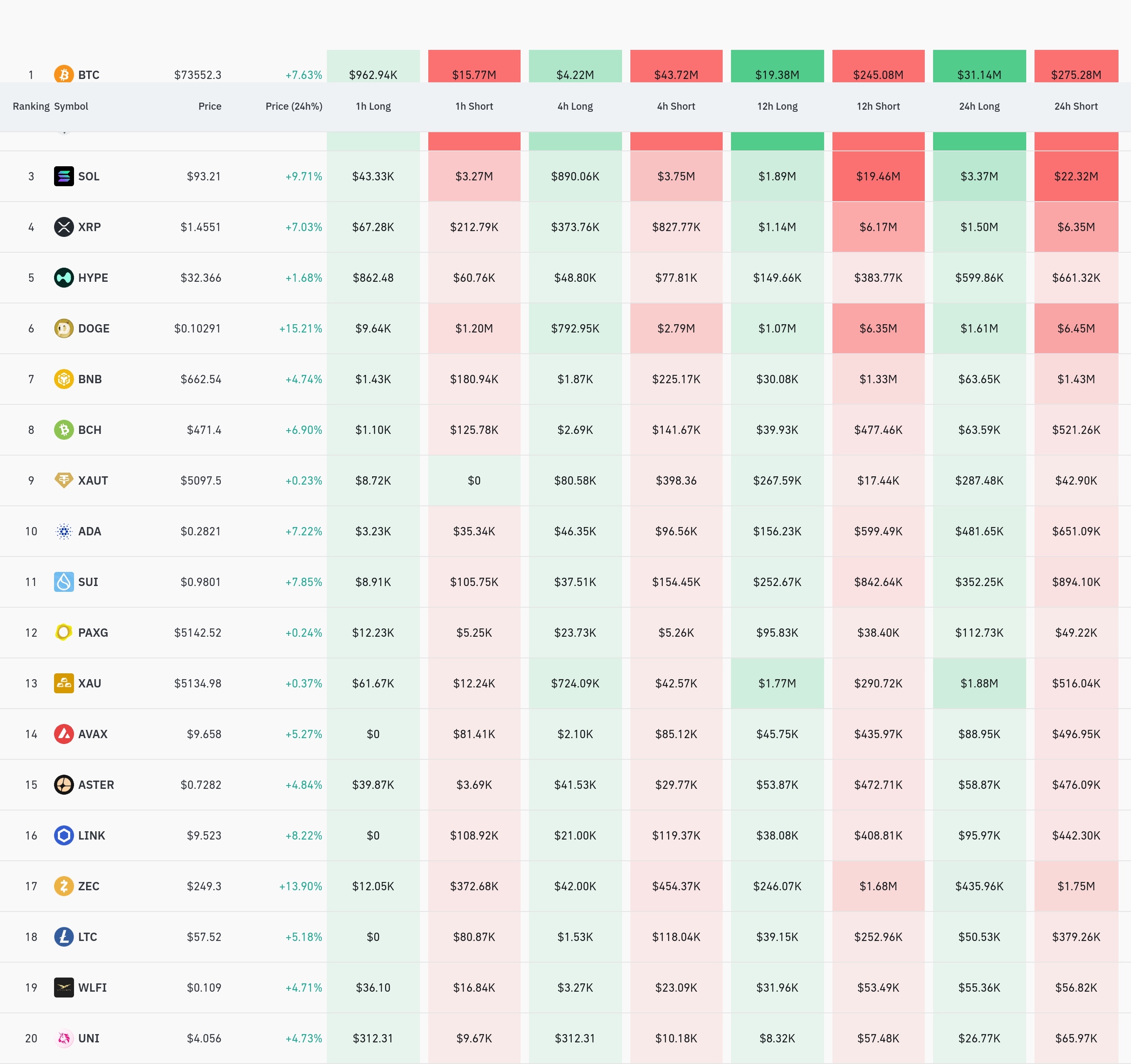The image size is (1131, 1064).
Task: Sort table by 1h Long header
Action: tap(373, 106)
